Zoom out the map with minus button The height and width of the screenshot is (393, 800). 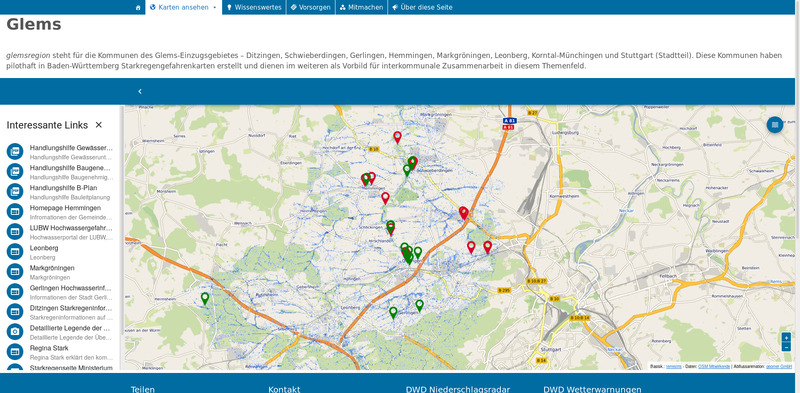coord(786,347)
